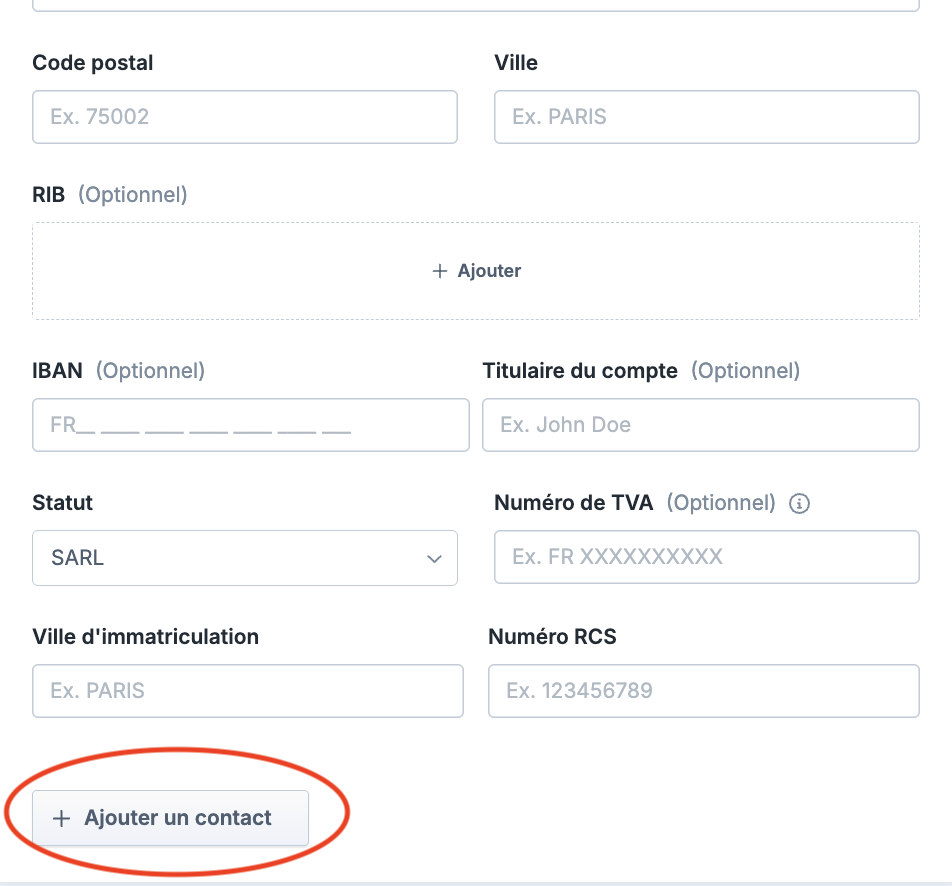Click the Ville d'immatriculation input field
952x886 pixels.
click(247, 691)
